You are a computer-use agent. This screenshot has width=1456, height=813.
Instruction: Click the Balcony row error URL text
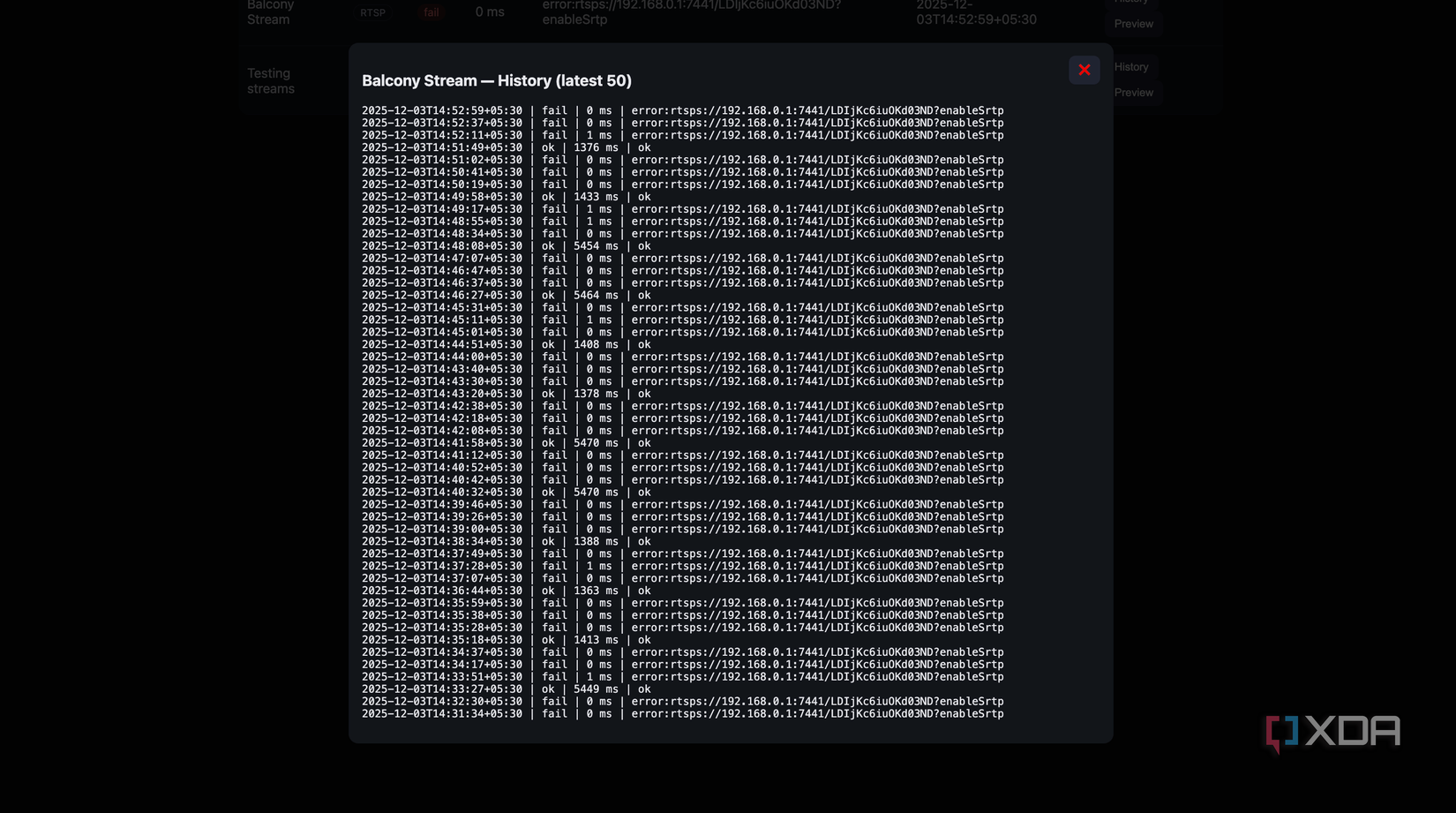click(x=692, y=11)
